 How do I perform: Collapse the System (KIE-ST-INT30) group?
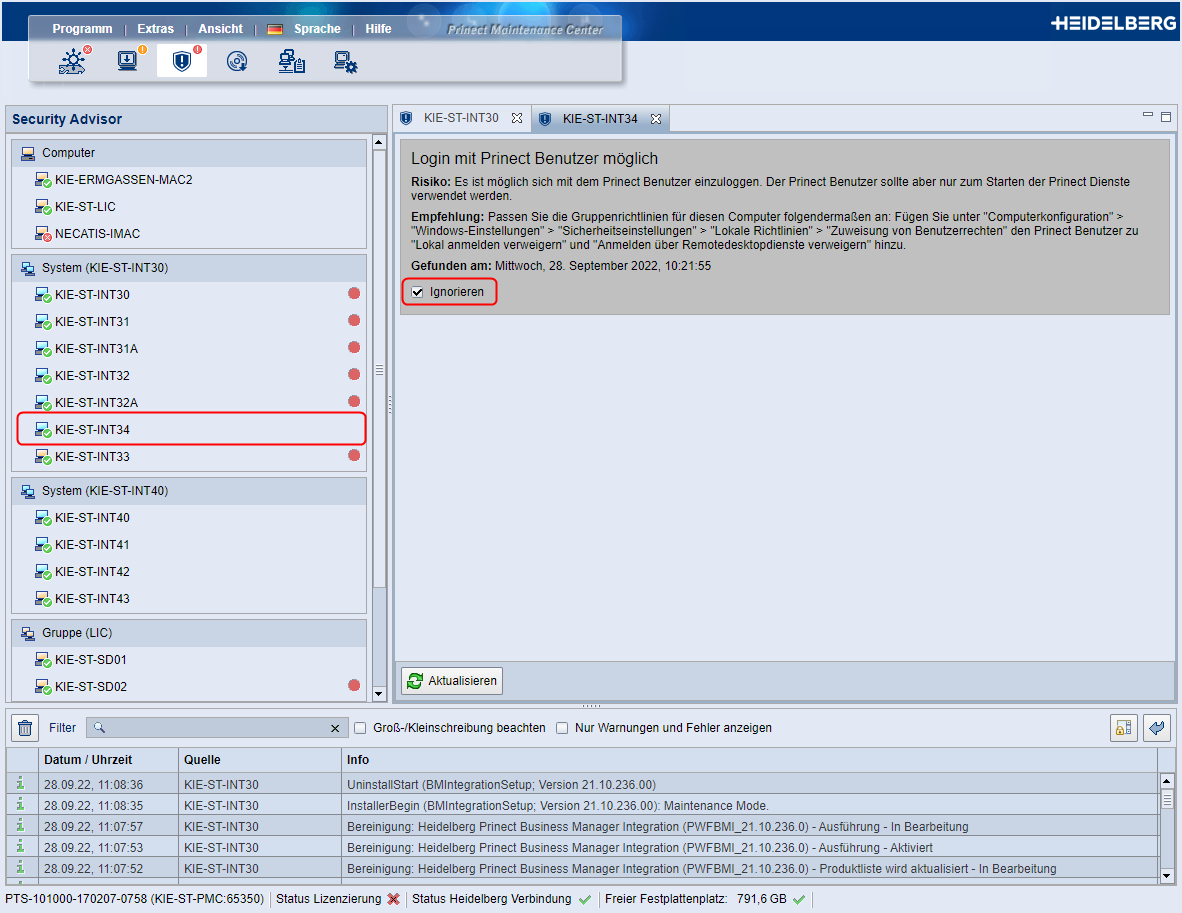(x=188, y=268)
